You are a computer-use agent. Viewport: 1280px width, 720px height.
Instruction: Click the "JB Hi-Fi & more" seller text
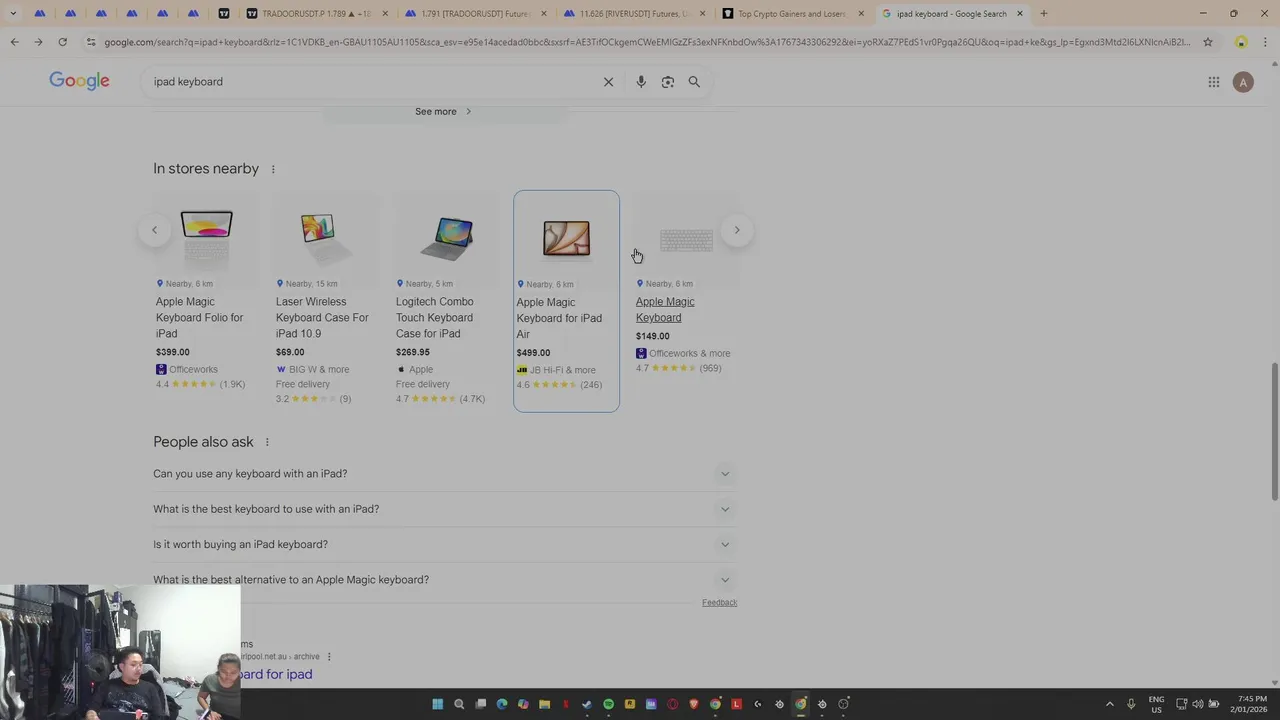pyautogui.click(x=563, y=370)
